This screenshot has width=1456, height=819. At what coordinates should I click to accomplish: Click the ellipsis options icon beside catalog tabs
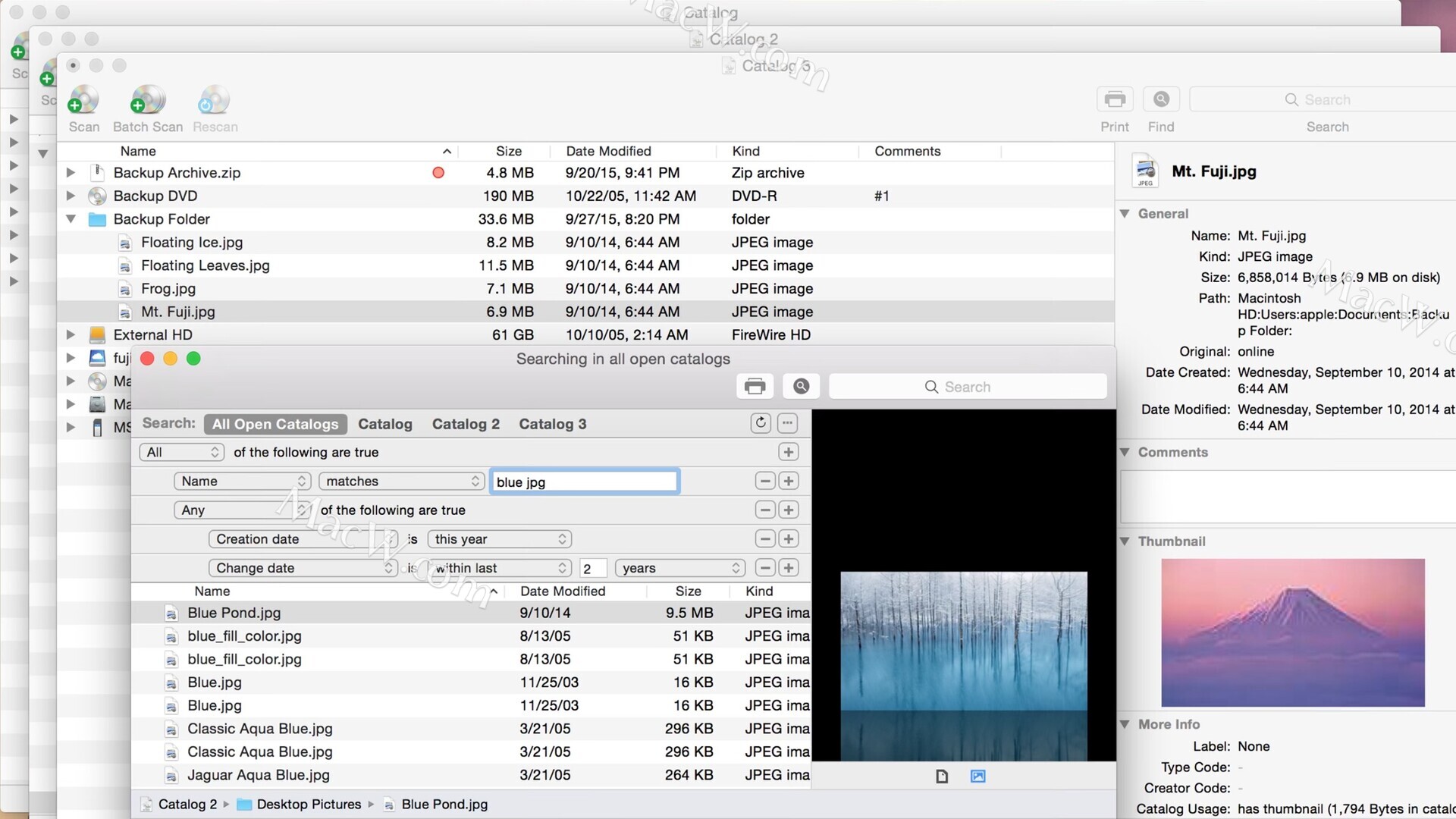click(788, 423)
